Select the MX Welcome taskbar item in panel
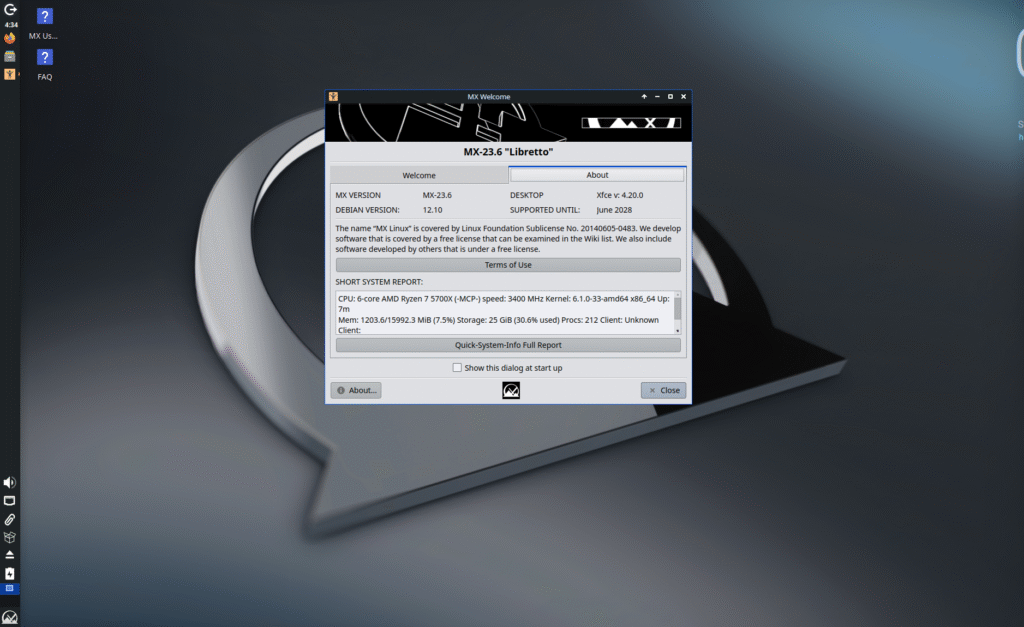This screenshot has width=1024, height=627. coord(10,74)
